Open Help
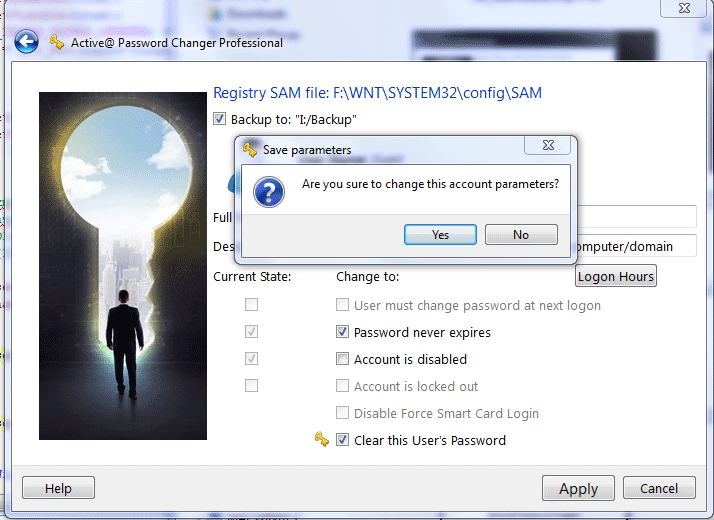Screen dimensions: 714x520 click(x=58, y=488)
